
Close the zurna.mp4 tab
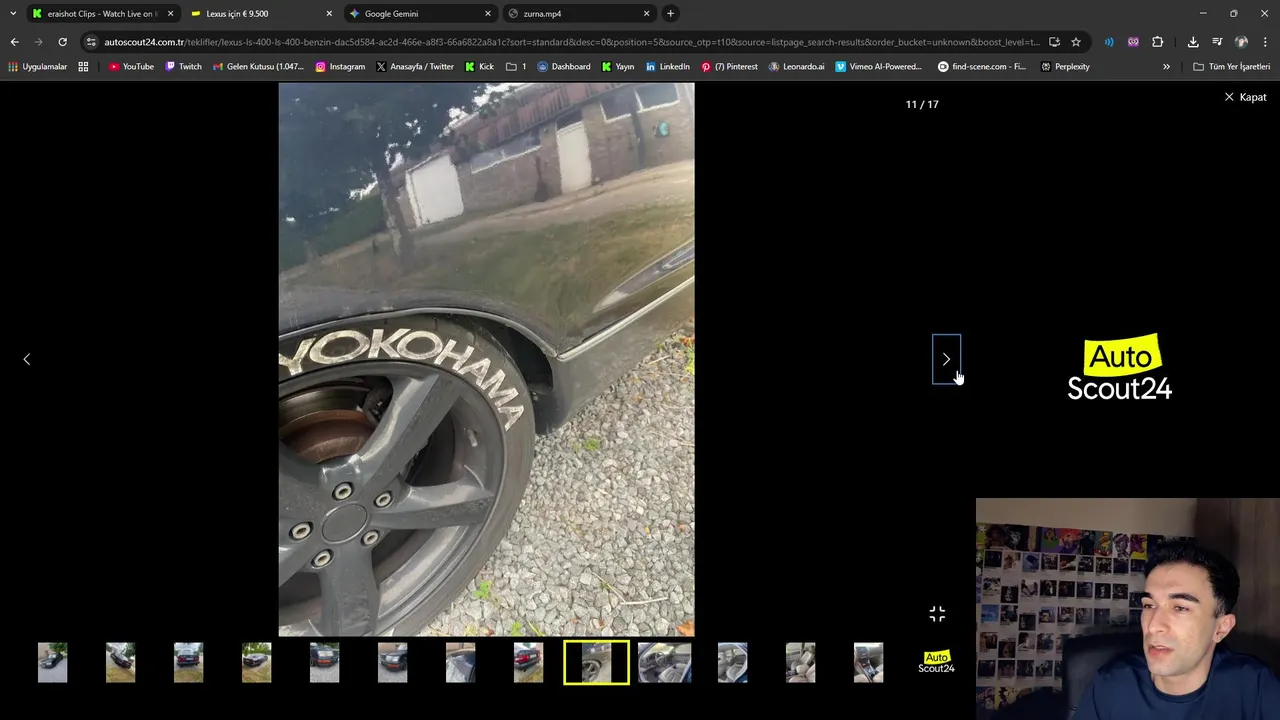pyautogui.click(x=646, y=13)
